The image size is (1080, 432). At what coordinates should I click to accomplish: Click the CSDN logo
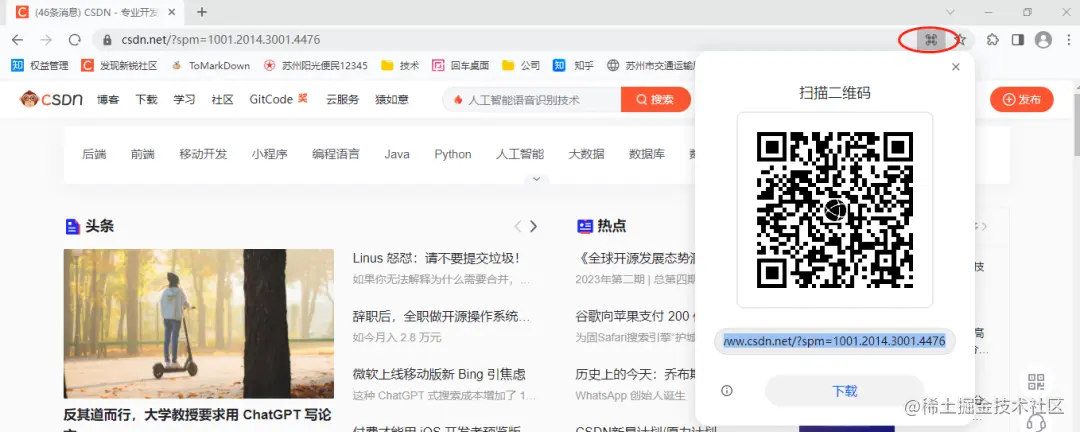click(51, 99)
